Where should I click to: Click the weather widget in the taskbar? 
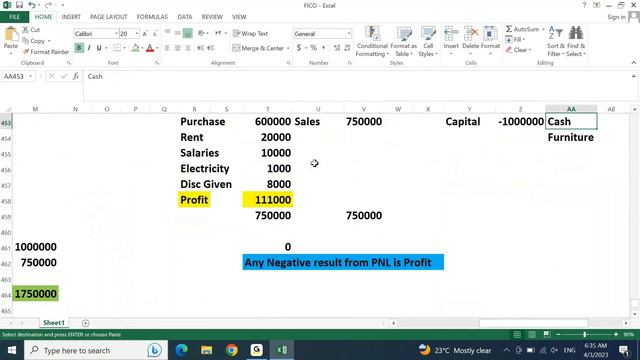click(x=456, y=350)
